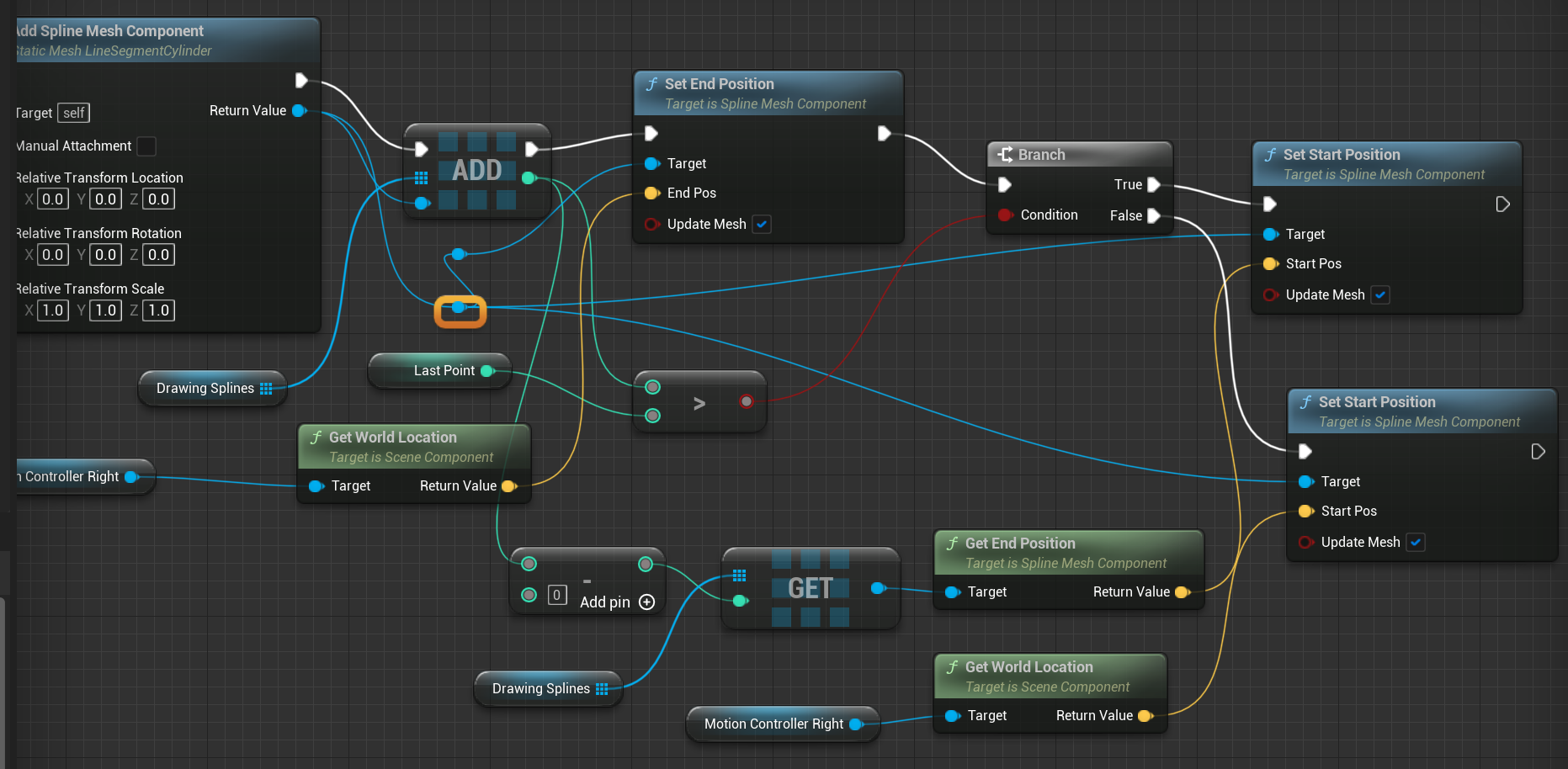
Task: Click Return Value pin on Add Spline Mesh Component
Action: (x=299, y=111)
